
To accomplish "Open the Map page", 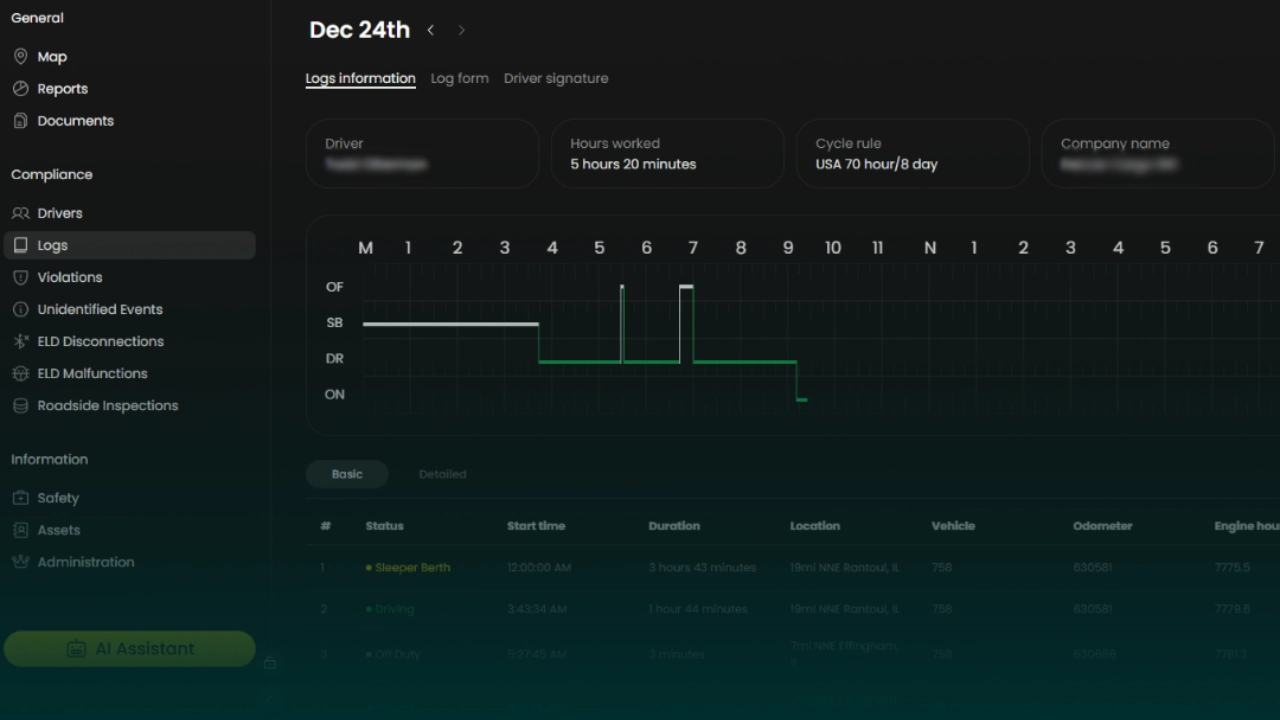I will [52, 57].
